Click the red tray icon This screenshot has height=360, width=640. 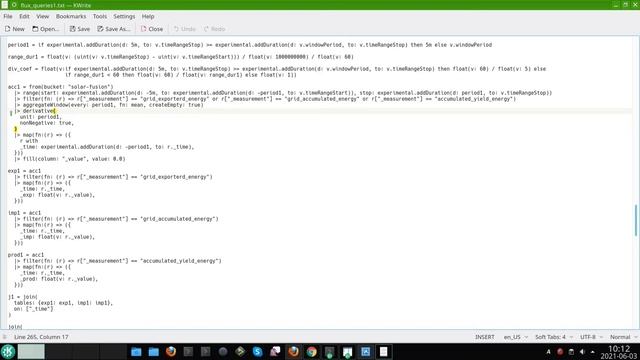[x=560, y=351]
